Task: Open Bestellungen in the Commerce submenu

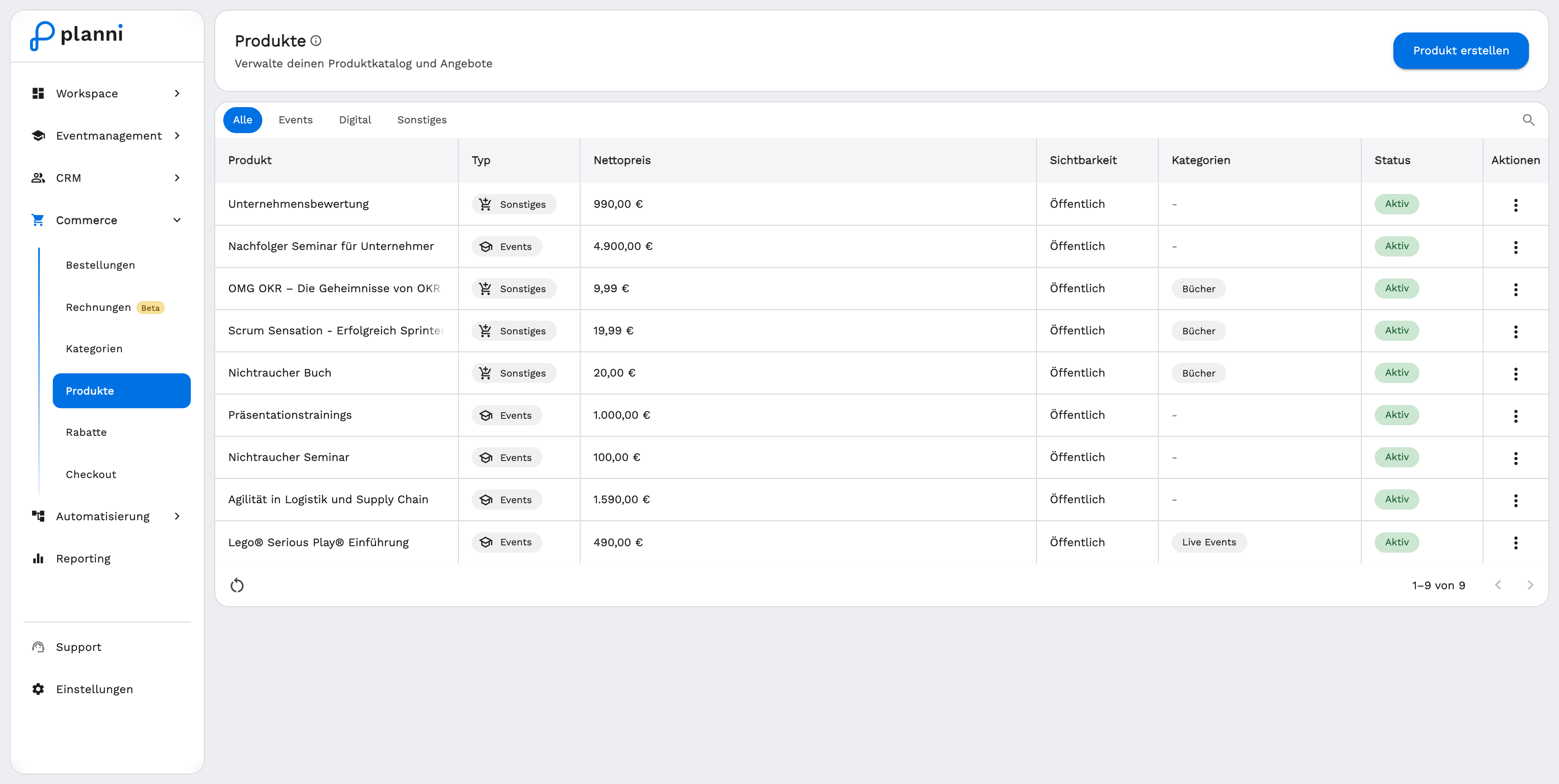Action: pos(100,265)
